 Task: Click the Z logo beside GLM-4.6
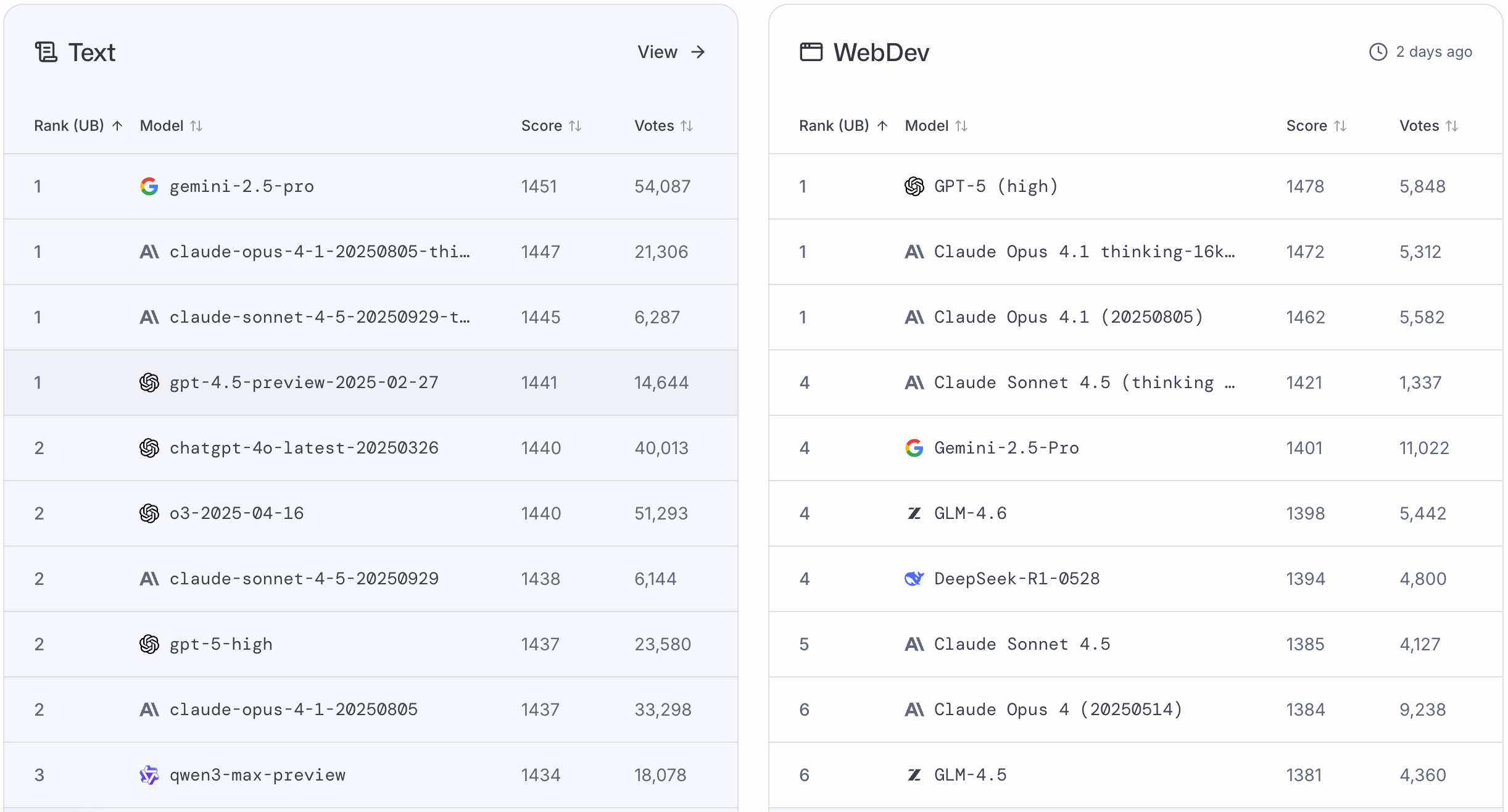[x=914, y=513]
